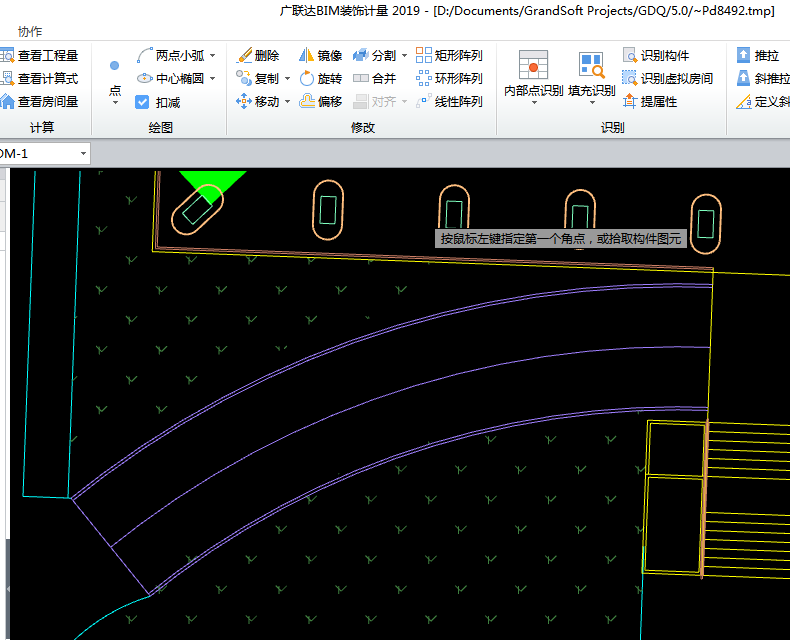Click the 偏移 offset tool
The image size is (790, 640).
pos(320,101)
